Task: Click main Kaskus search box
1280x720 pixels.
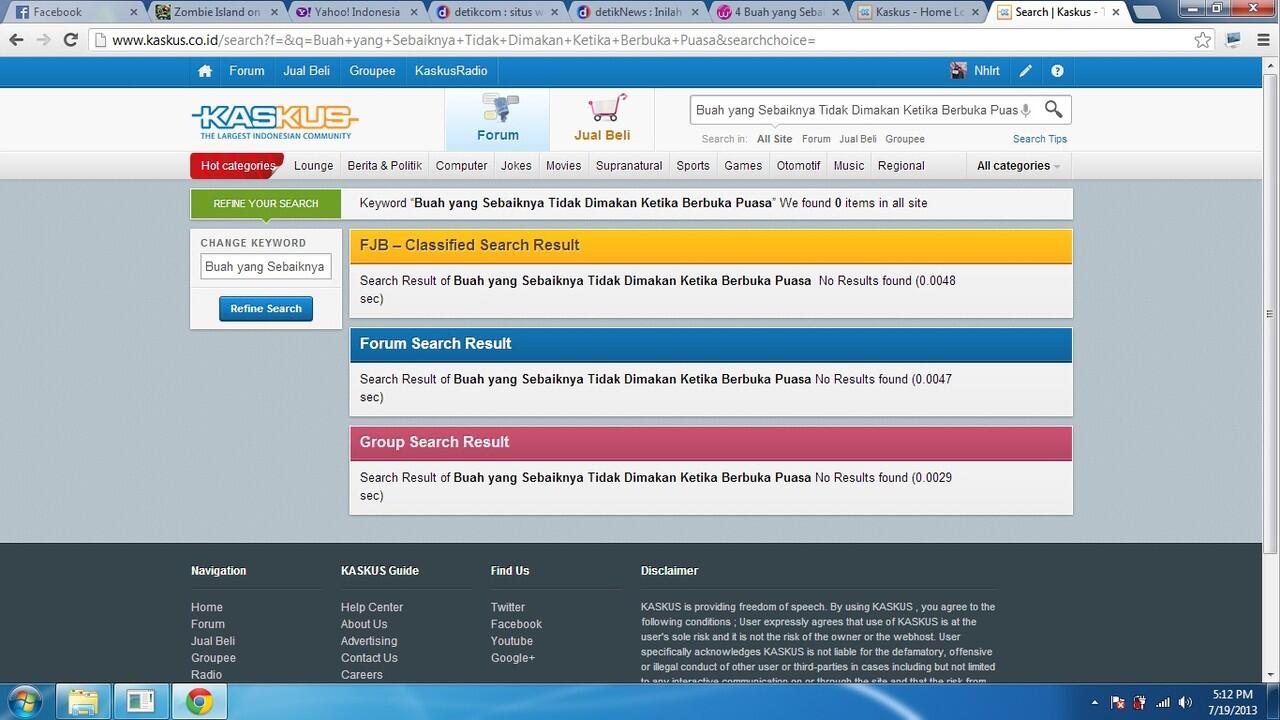Action: (856, 110)
